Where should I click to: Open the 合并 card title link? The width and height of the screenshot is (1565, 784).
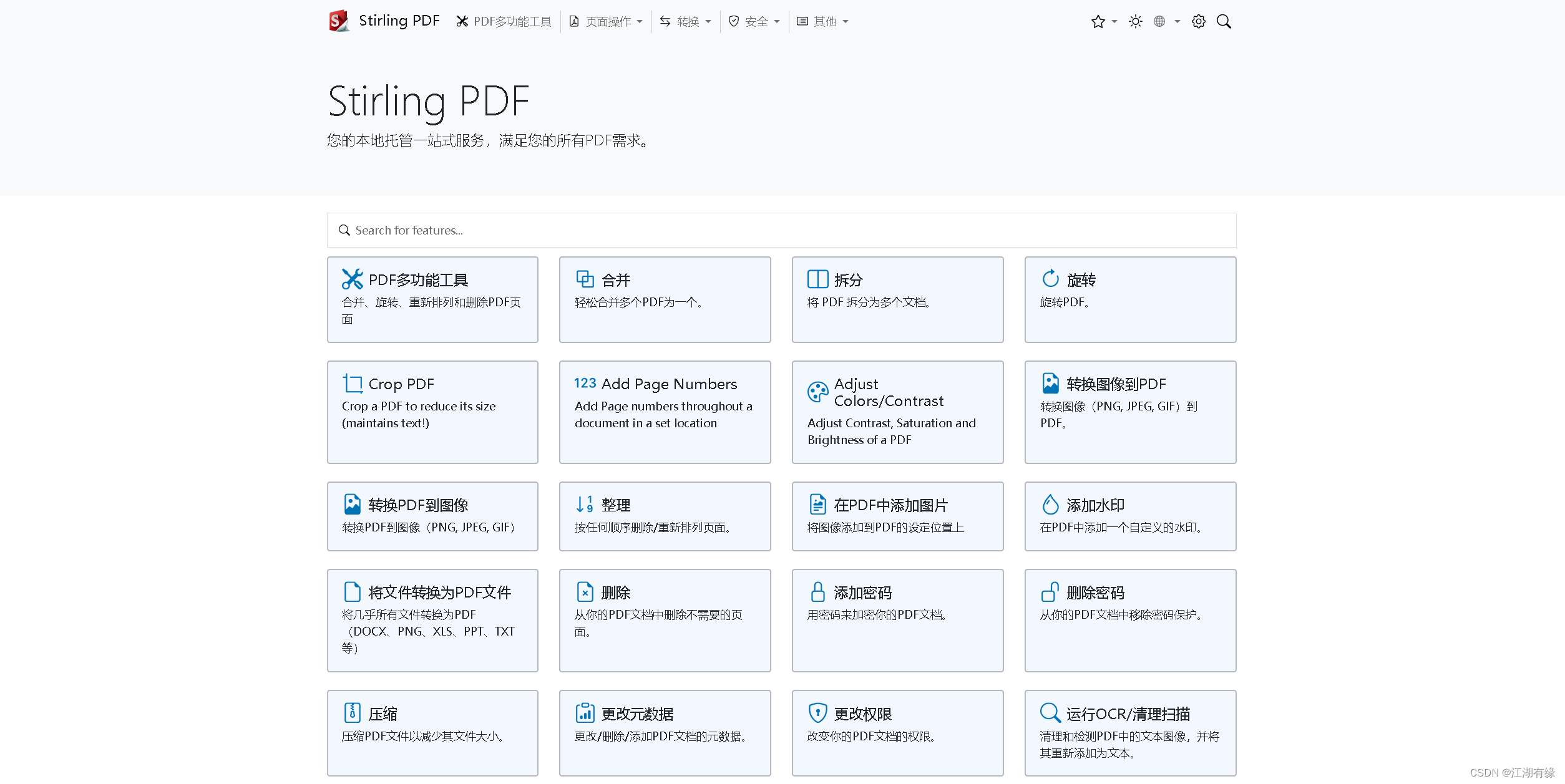pyautogui.click(x=616, y=280)
